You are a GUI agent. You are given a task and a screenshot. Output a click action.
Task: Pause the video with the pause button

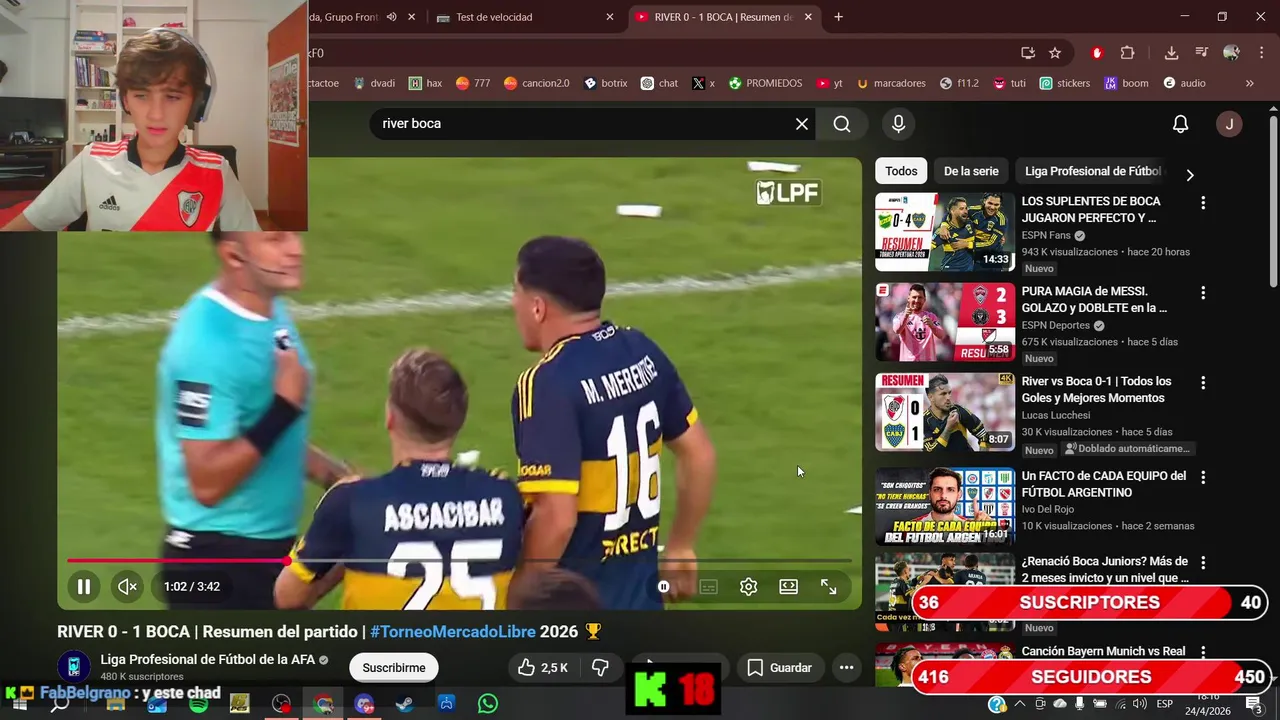click(x=84, y=587)
